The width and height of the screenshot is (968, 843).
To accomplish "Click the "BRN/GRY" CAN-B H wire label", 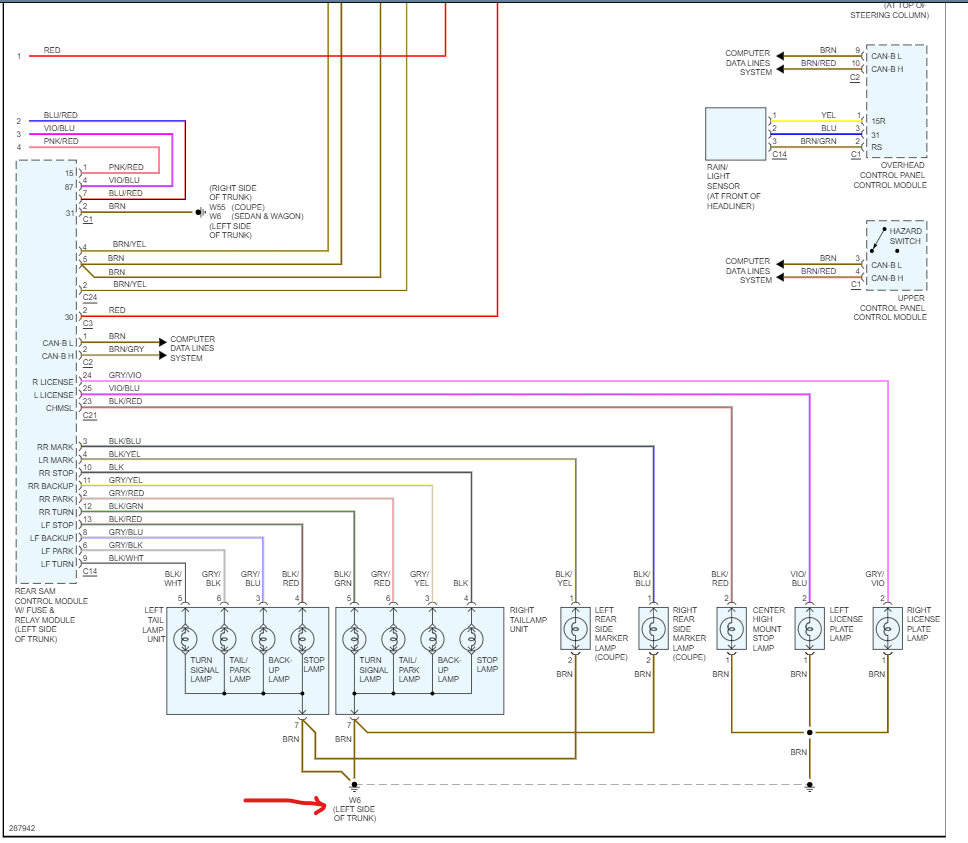I will pos(126,349).
